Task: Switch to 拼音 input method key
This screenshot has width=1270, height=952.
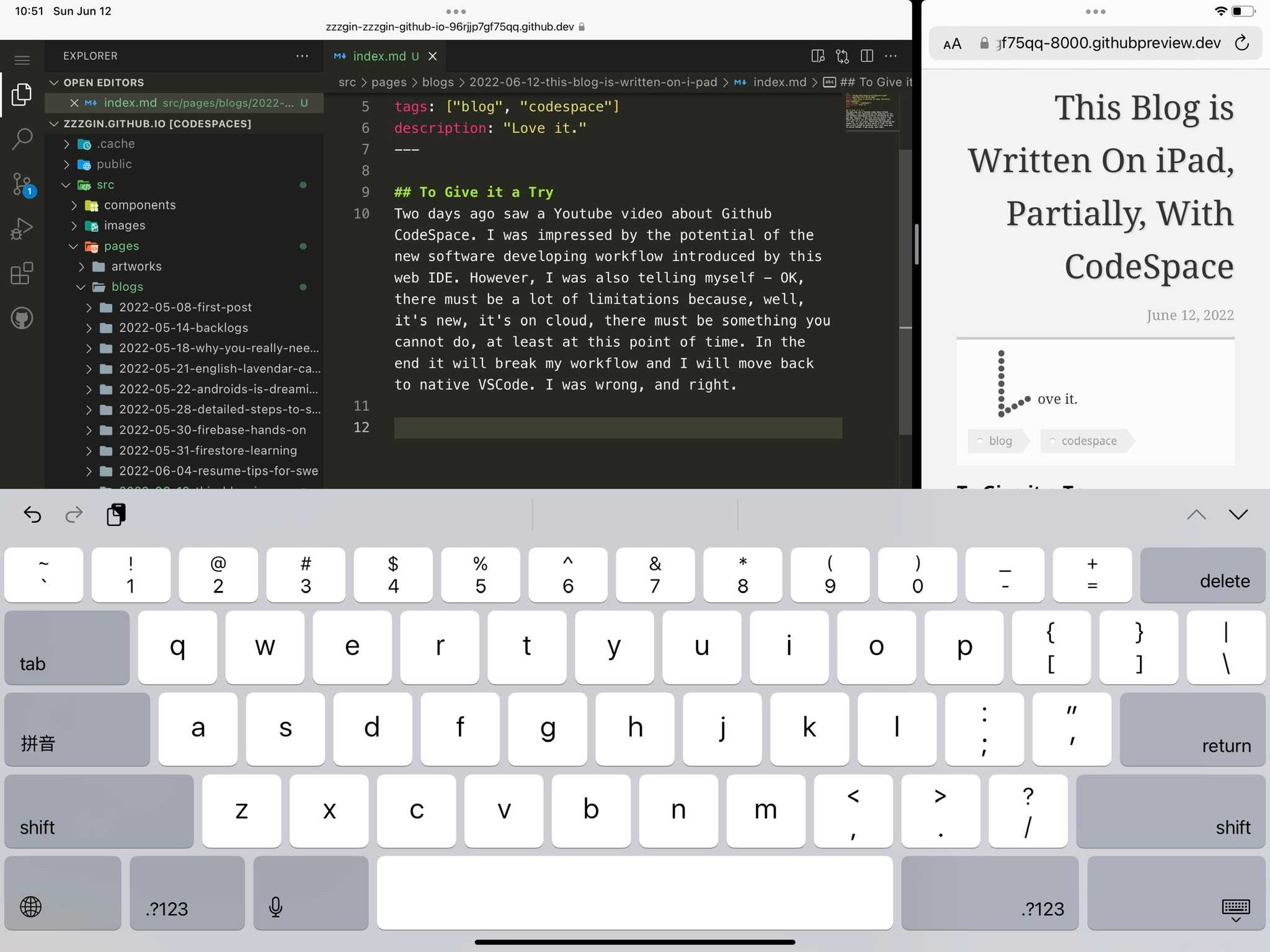Action: [x=77, y=729]
